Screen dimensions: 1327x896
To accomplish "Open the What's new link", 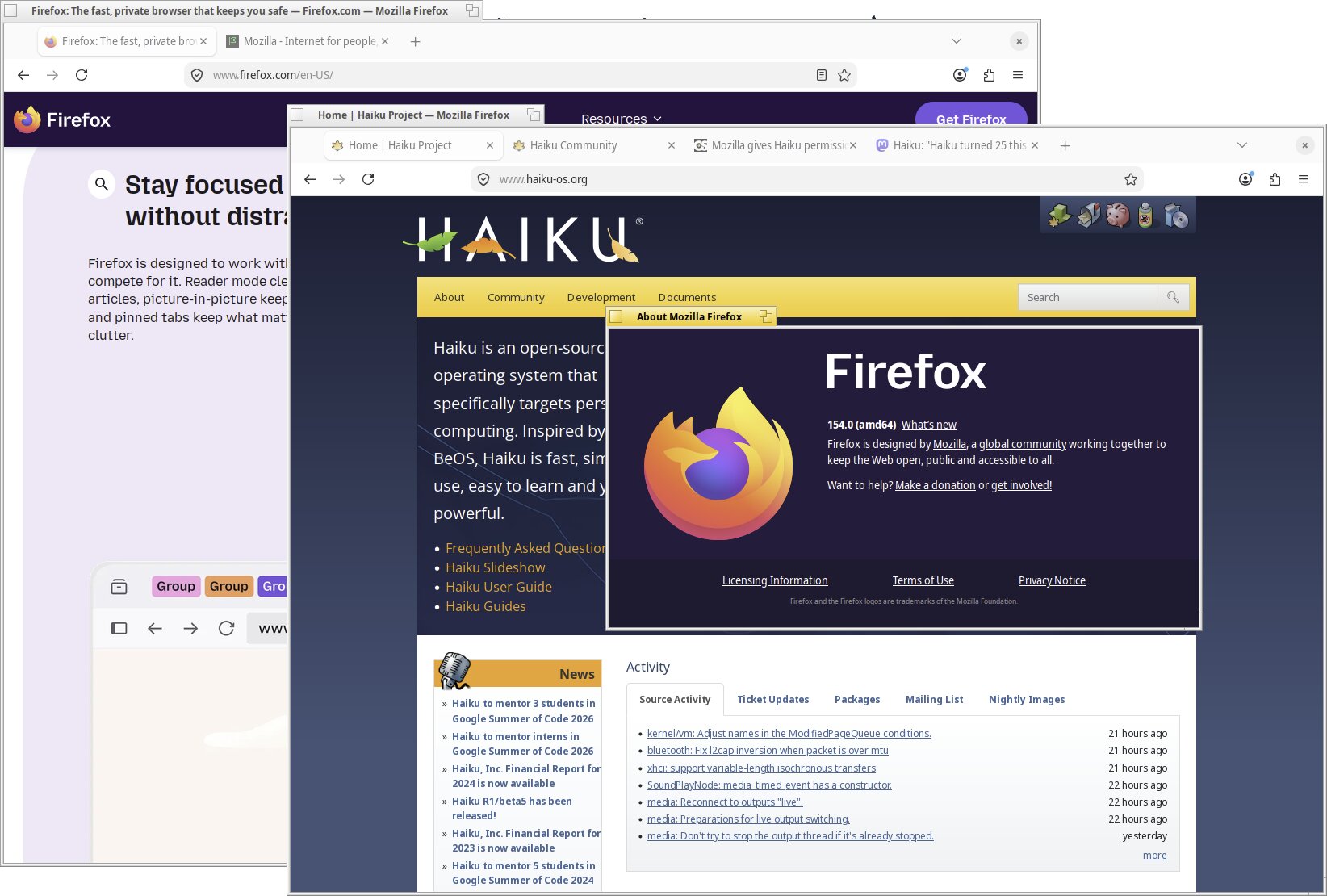I will point(928,425).
